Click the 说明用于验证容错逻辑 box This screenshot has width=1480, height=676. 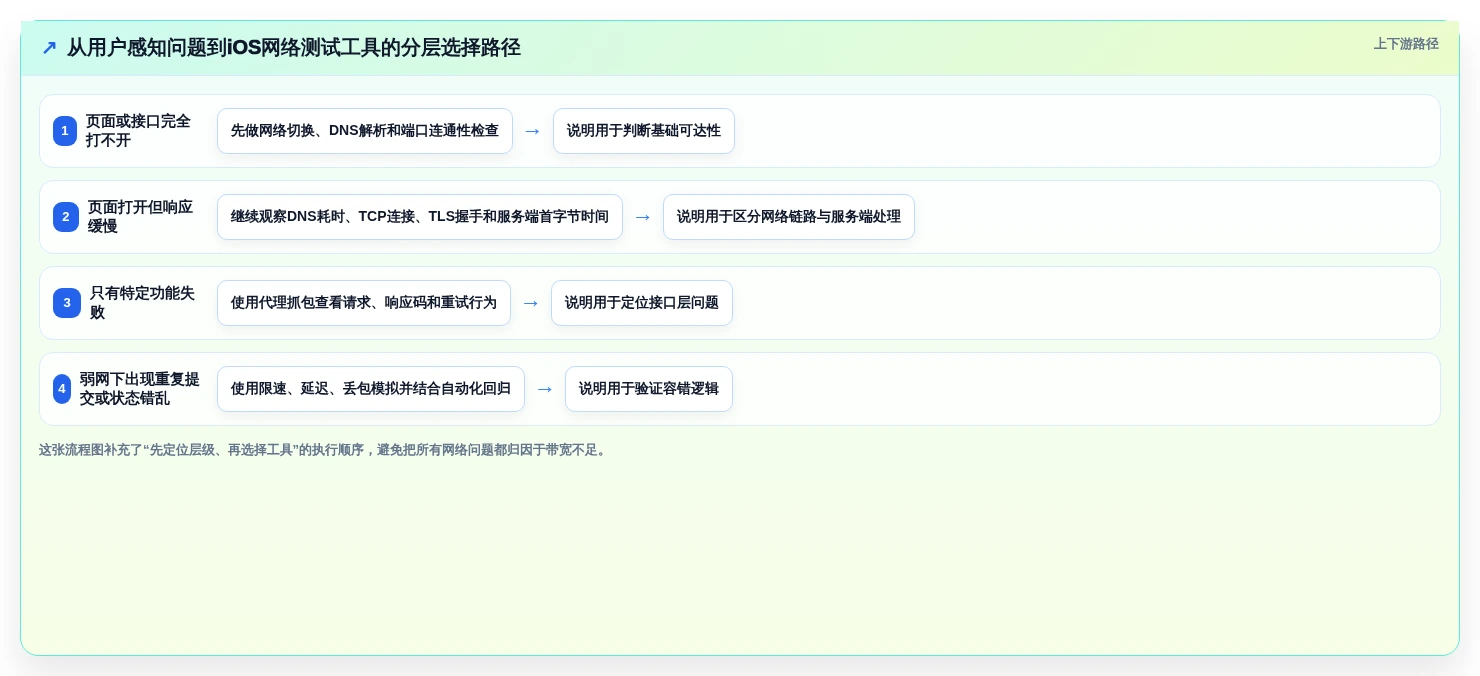point(649,389)
